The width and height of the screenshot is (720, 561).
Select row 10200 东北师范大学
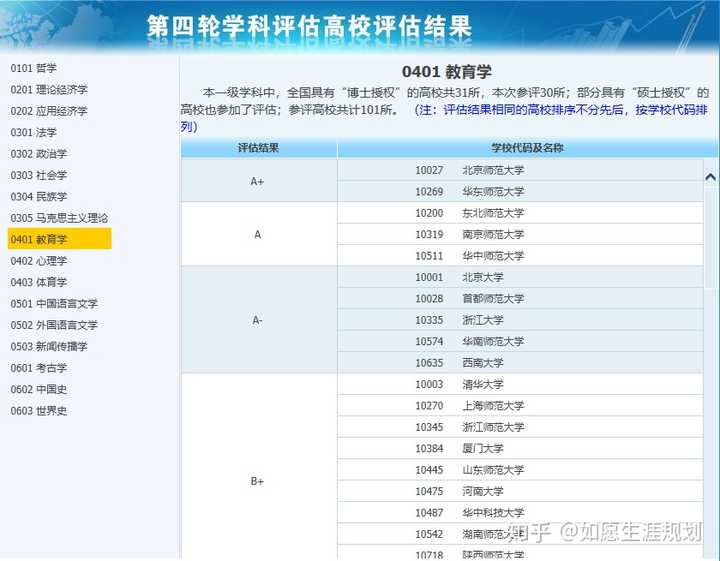tap(520, 213)
